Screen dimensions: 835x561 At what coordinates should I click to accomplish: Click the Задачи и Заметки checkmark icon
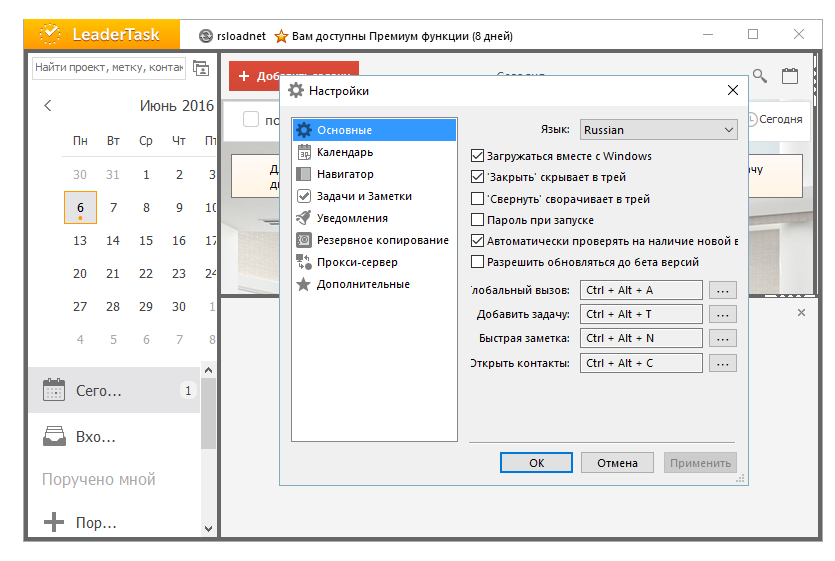click(304, 196)
